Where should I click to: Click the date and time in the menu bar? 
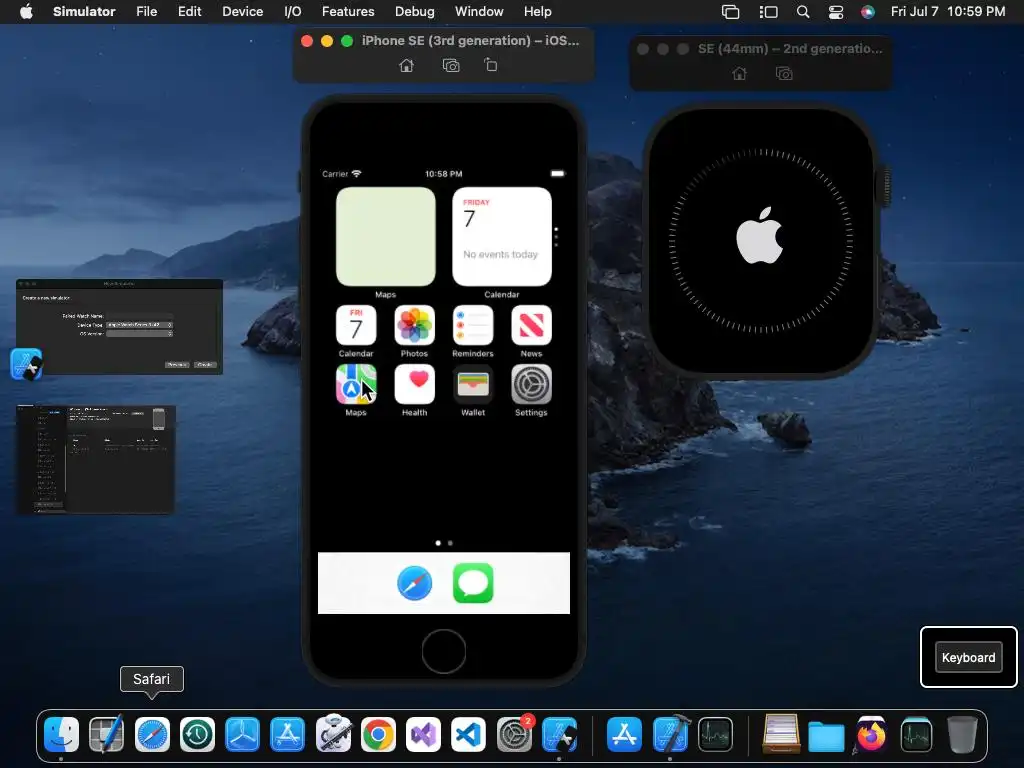click(x=948, y=12)
